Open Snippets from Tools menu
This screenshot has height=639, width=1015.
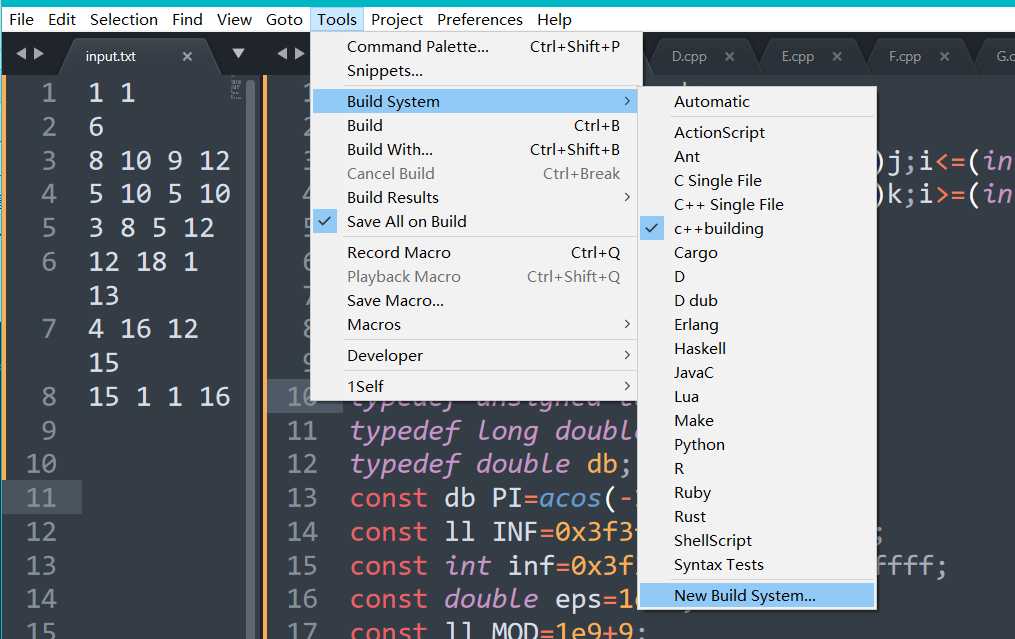coord(474,71)
